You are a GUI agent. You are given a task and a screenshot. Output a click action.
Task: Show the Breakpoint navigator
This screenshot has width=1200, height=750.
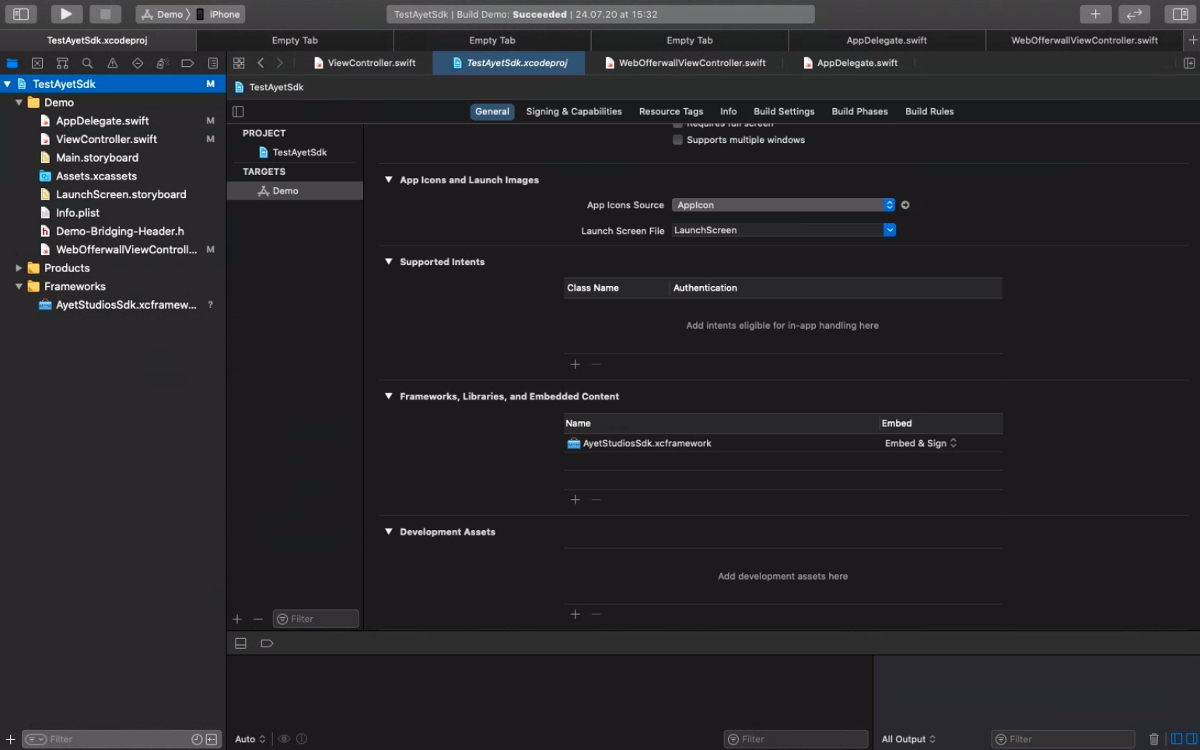click(187, 62)
